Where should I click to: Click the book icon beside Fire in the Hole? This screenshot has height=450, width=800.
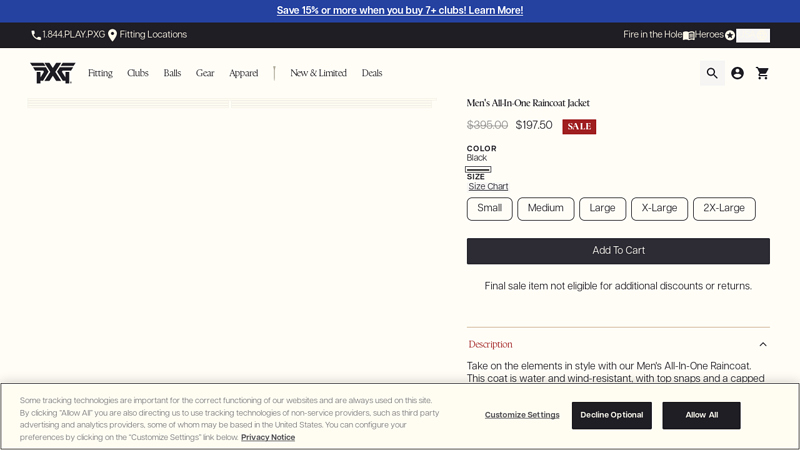point(689,35)
